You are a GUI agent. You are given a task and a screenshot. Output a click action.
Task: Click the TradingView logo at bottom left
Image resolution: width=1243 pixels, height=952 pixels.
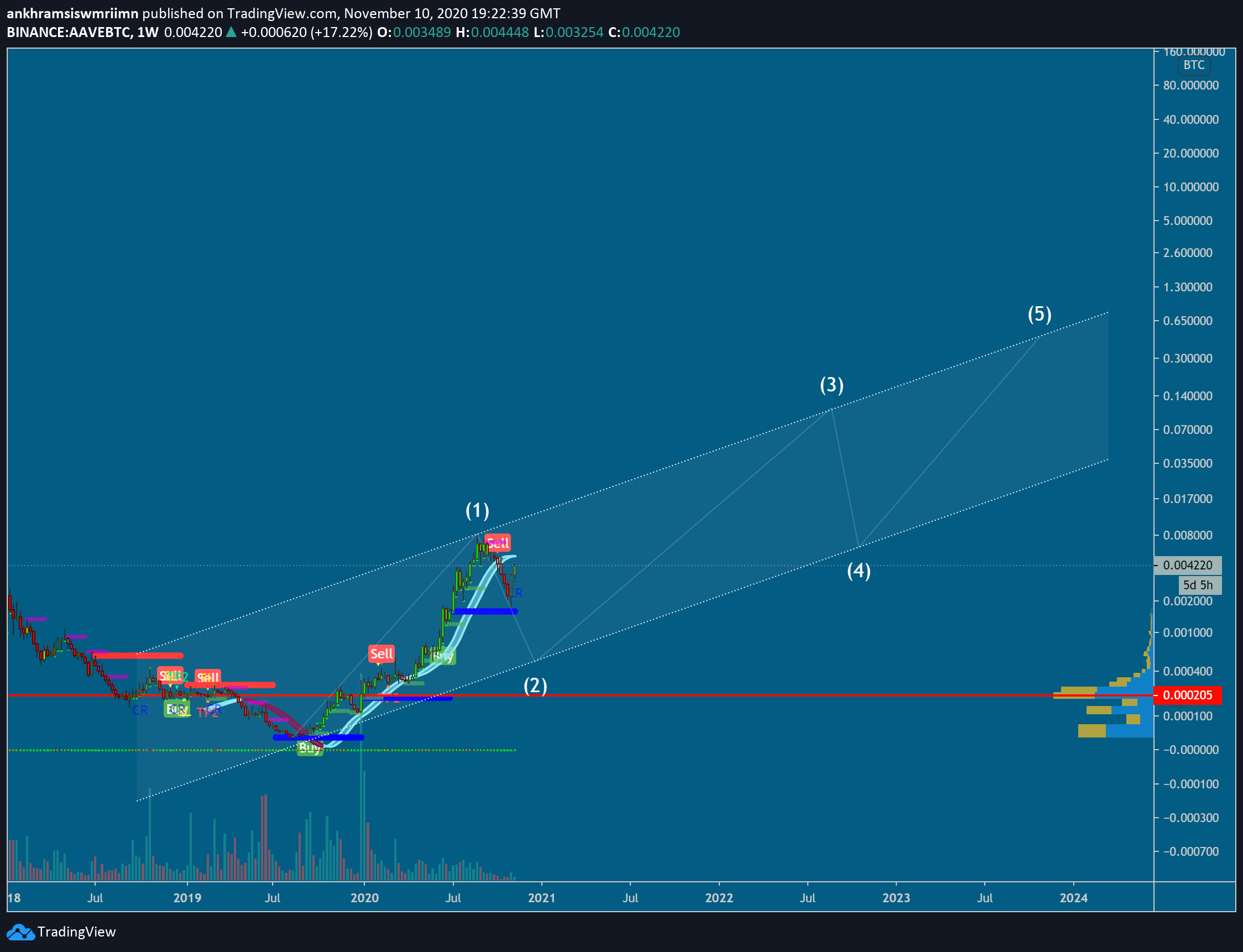[x=61, y=932]
